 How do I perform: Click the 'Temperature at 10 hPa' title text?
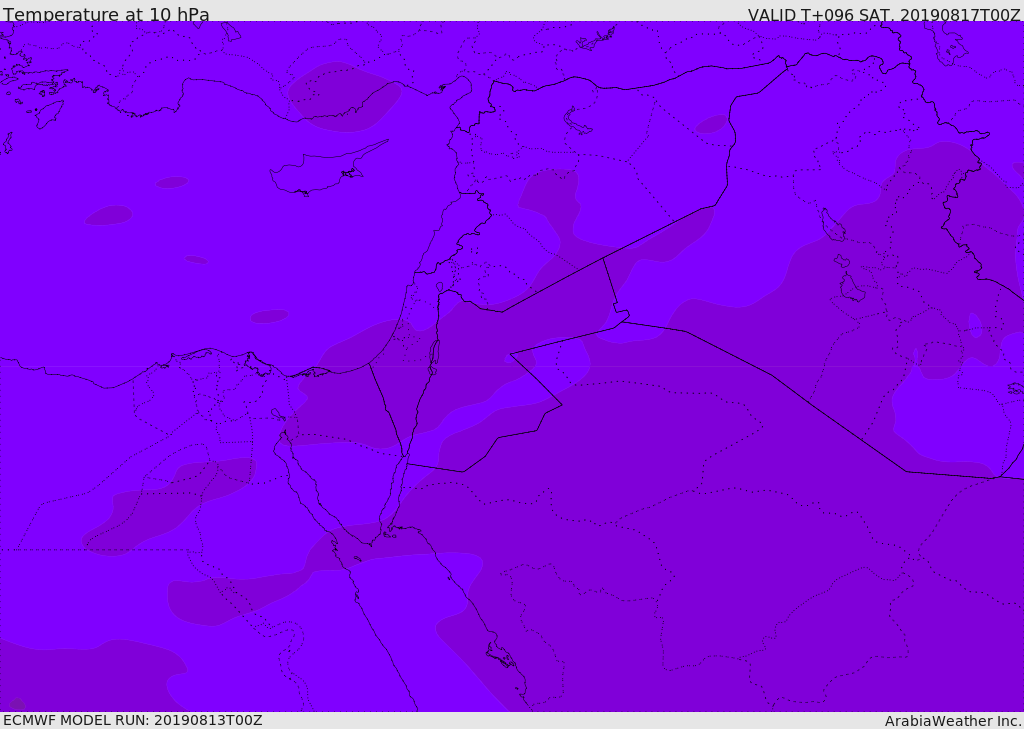coord(106,14)
